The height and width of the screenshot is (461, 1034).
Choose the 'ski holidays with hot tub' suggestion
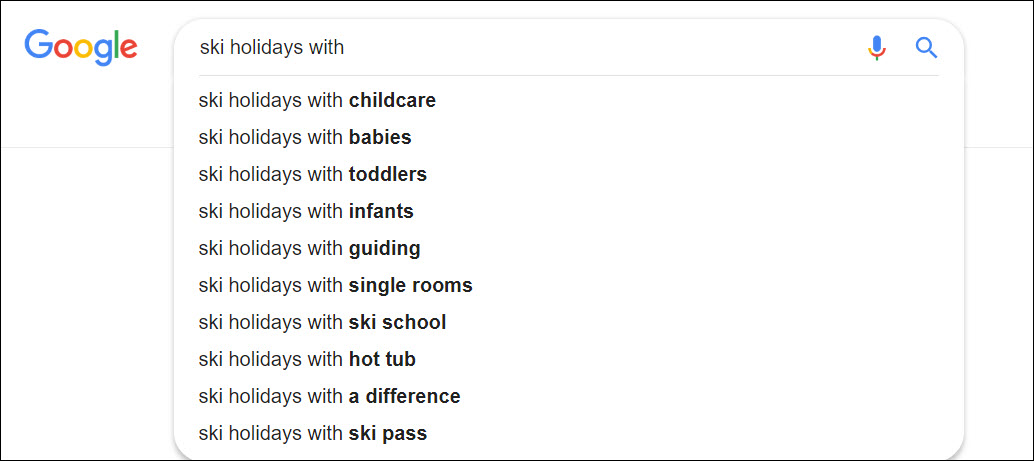coord(568,359)
